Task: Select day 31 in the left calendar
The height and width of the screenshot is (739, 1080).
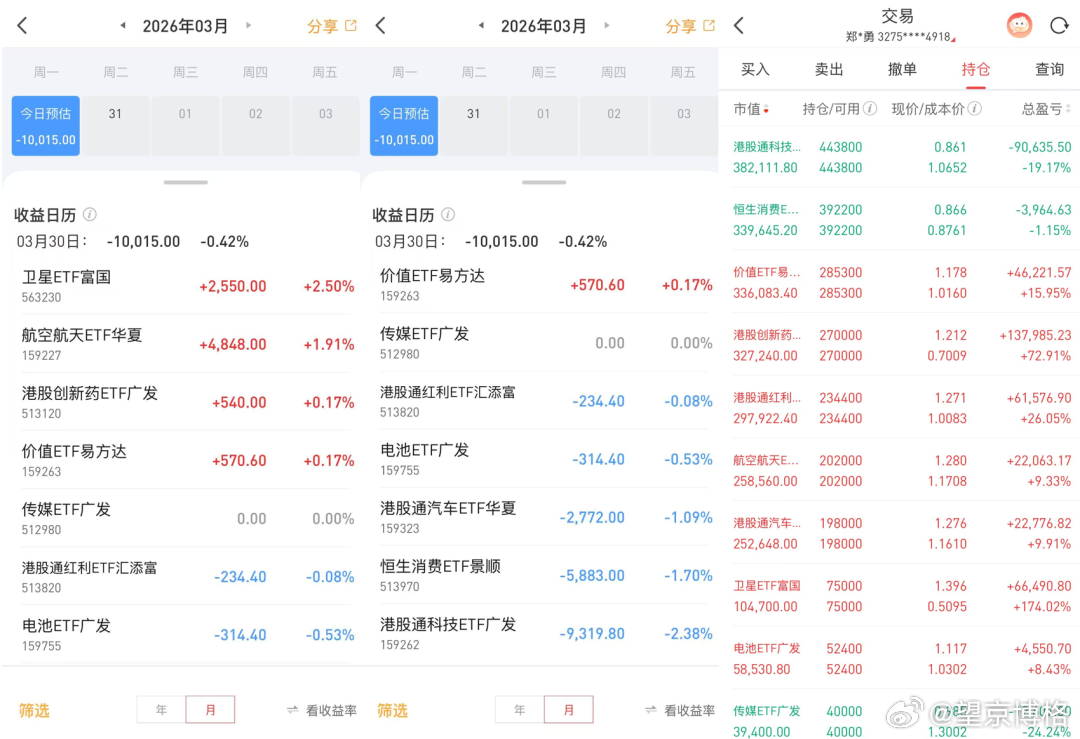Action: point(115,125)
